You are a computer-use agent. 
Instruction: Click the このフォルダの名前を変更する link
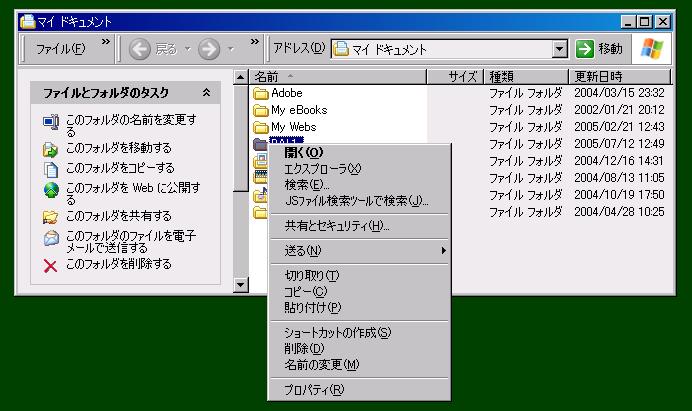(132, 125)
